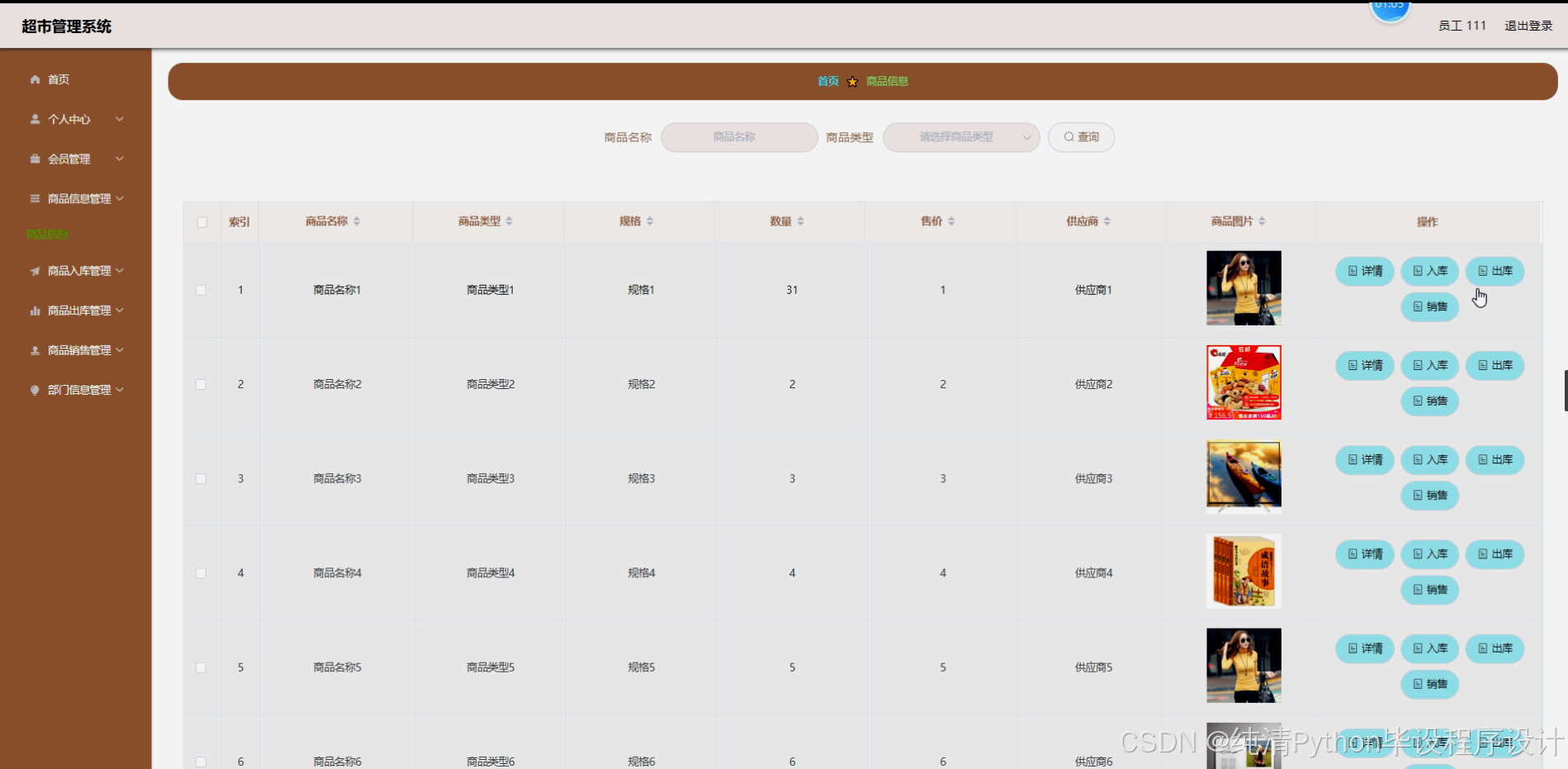Image resolution: width=1568 pixels, height=769 pixels.
Task: Click the 员工 111 user label
Action: pos(1461,26)
